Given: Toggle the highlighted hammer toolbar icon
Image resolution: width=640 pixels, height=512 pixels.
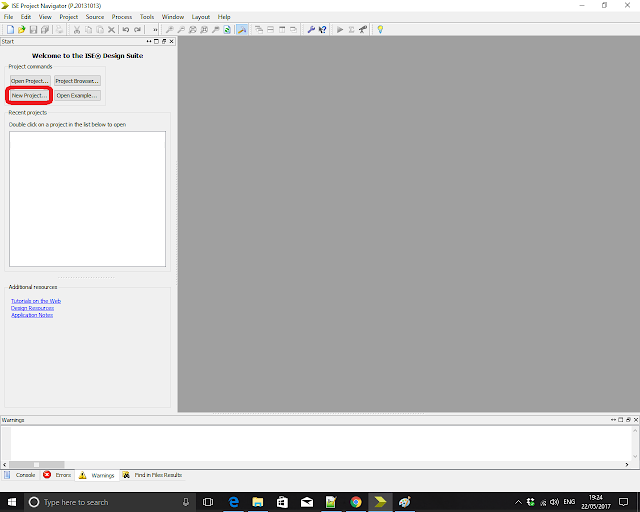Looking at the screenshot, I should coord(242,29).
